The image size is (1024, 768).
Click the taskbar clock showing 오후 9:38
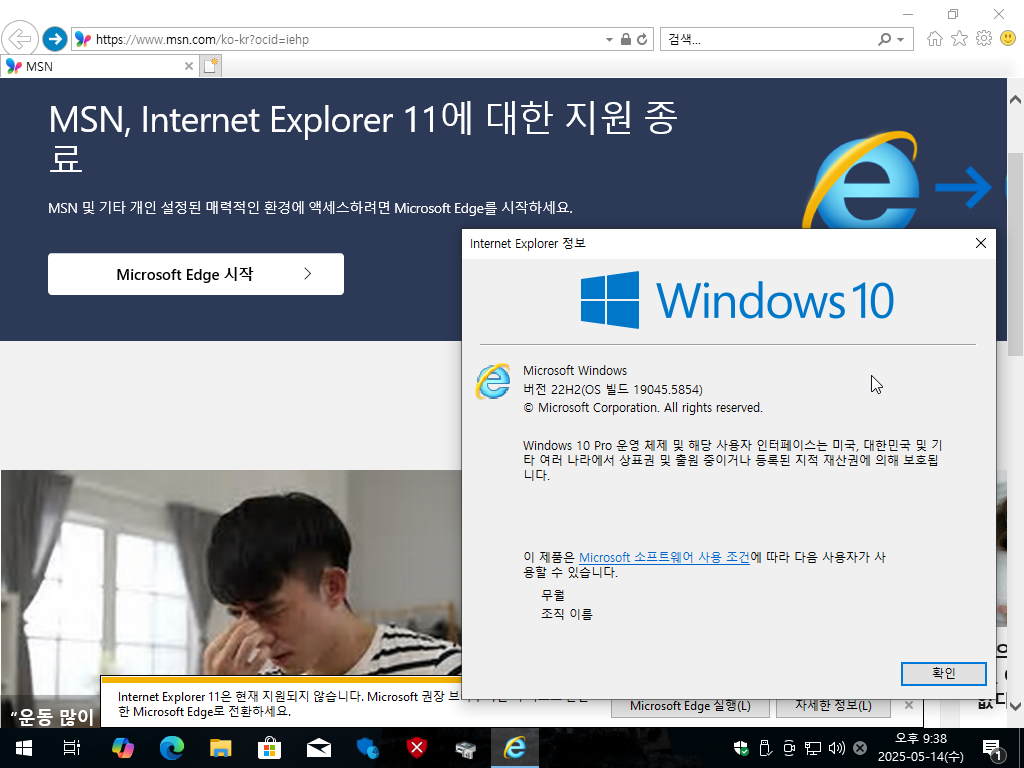[x=920, y=748]
